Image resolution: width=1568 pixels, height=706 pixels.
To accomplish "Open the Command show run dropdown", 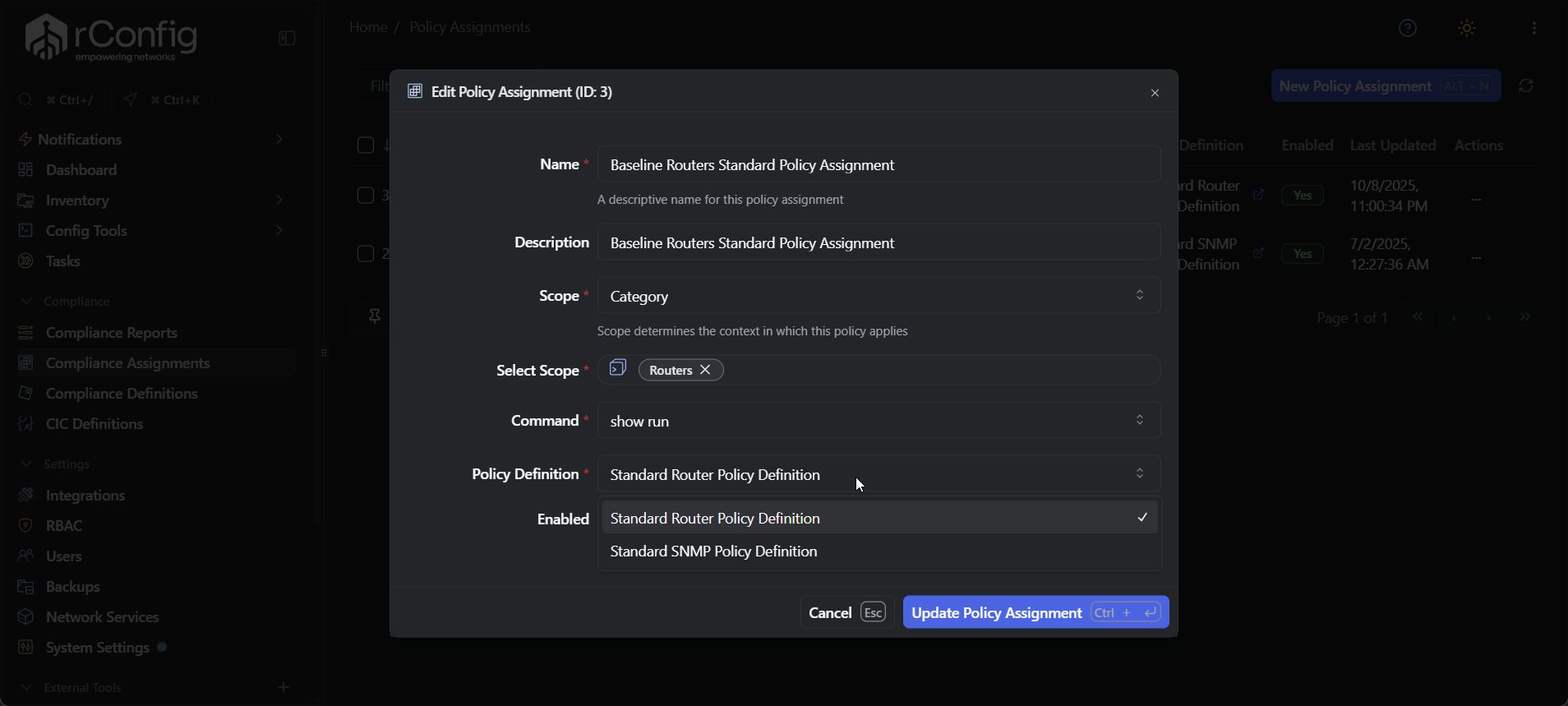I will tap(879, 421).
